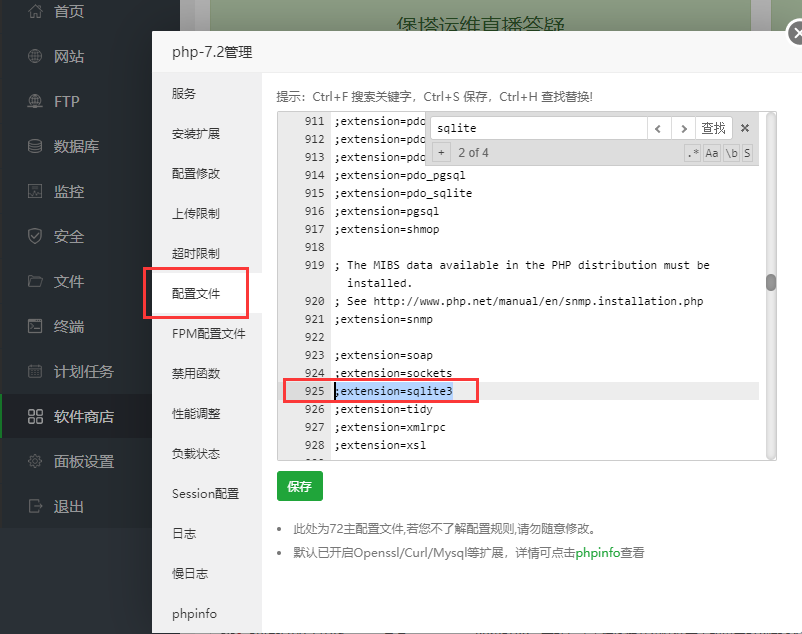Open the phpinfo link in notes
Viewport: 802px width, 634px height.
[598, 553]
